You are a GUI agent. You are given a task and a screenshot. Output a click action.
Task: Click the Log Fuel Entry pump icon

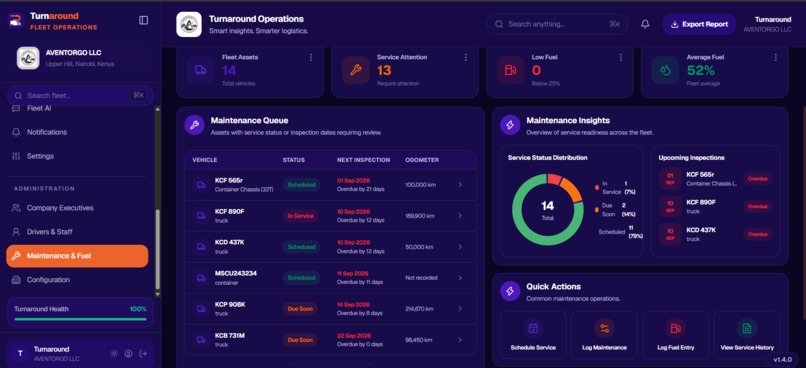click(x=675, y=328)
